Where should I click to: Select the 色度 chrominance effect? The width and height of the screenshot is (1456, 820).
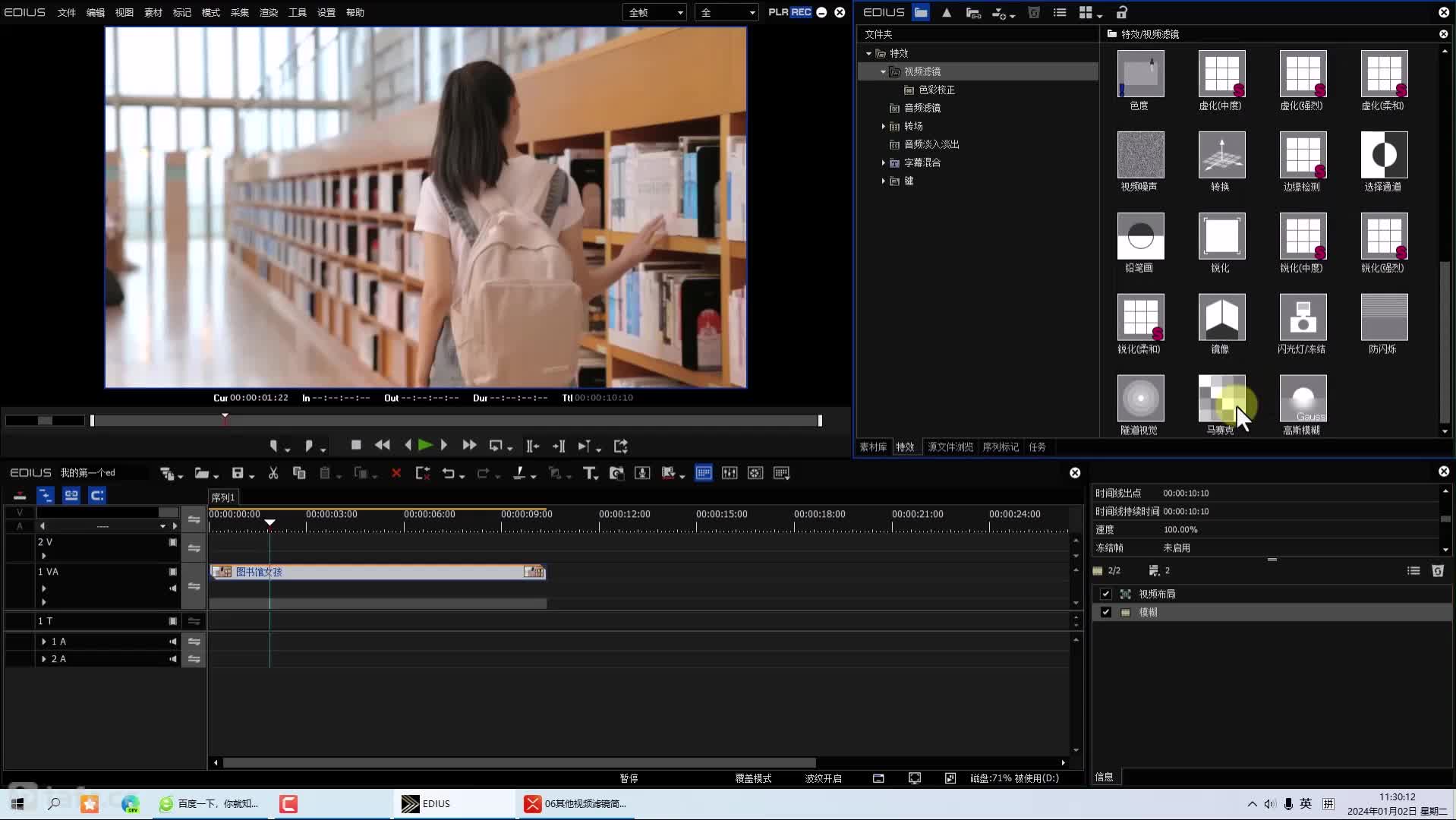pyautogui.click(x=1140, y=73)
